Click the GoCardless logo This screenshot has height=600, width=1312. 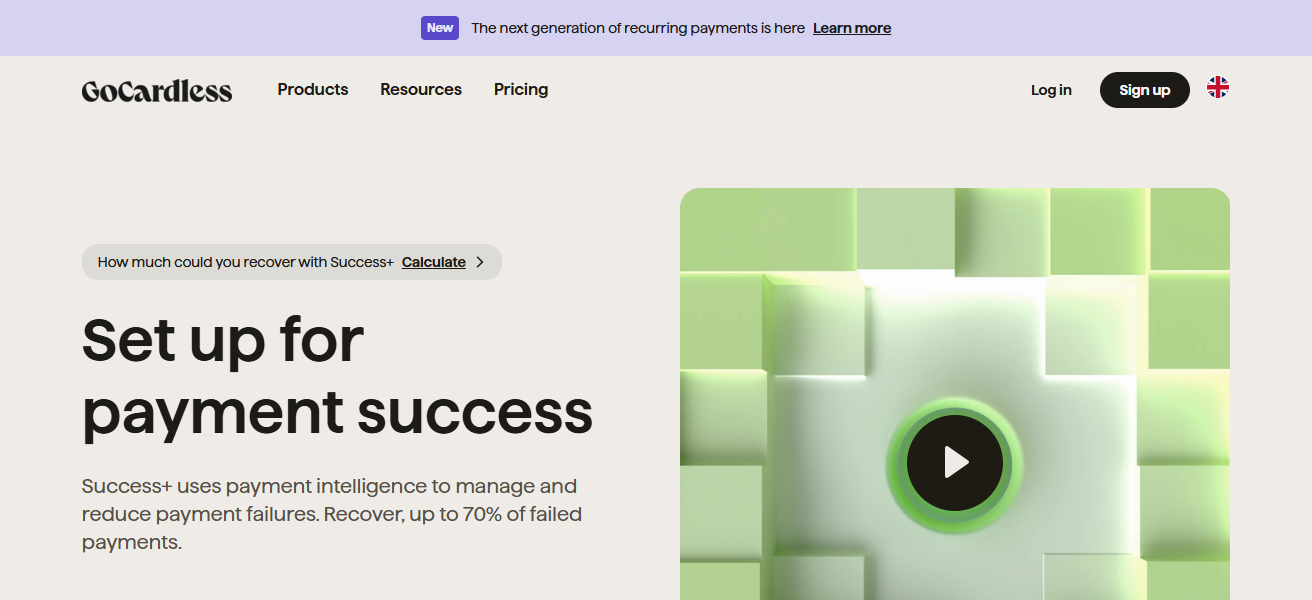click(x=156, y=90)
